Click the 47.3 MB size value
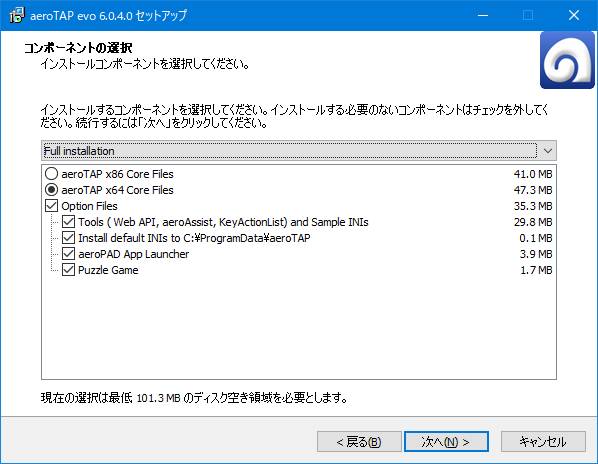Viewport: 598px width, 464px height. pyautogui.click(x=533, y=190)
